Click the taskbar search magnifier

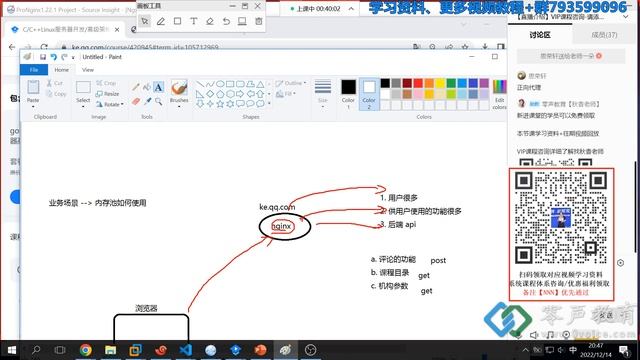tap(36, 350)
